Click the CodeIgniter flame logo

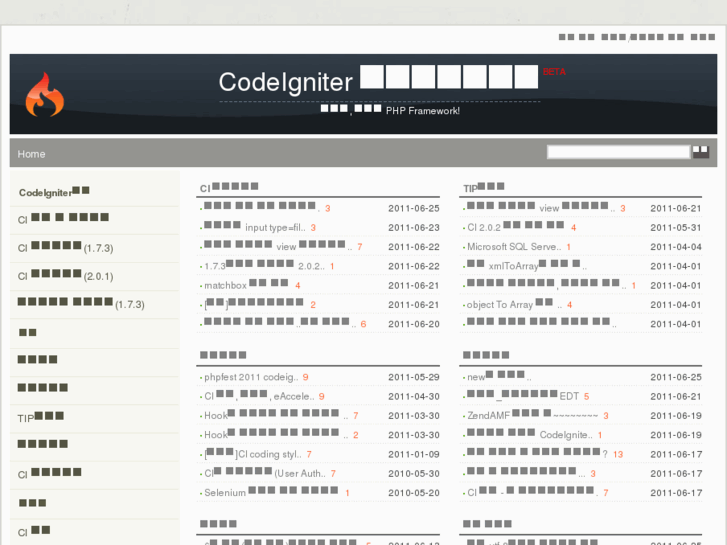[44, 95]
